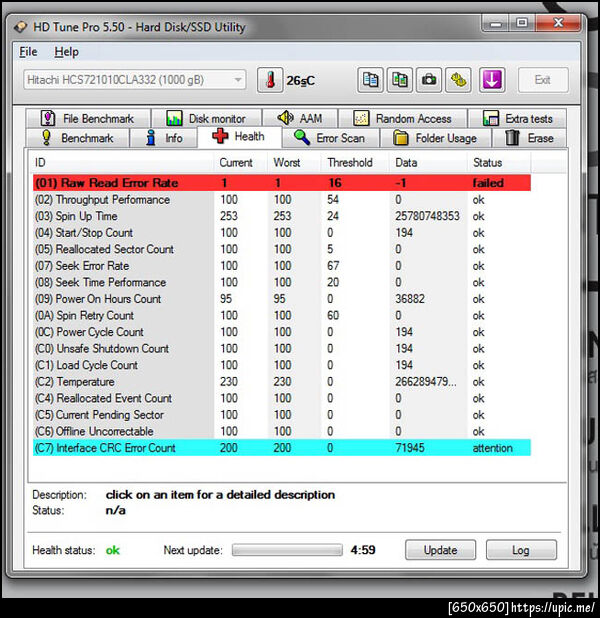The image size is (600, 618).
Task: Open the Help menu
Action: [x=66, y=52]
